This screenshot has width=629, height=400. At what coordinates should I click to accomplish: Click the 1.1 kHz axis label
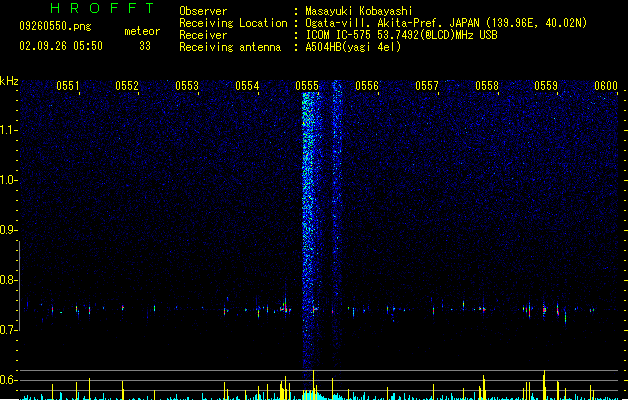pos(8,130)
